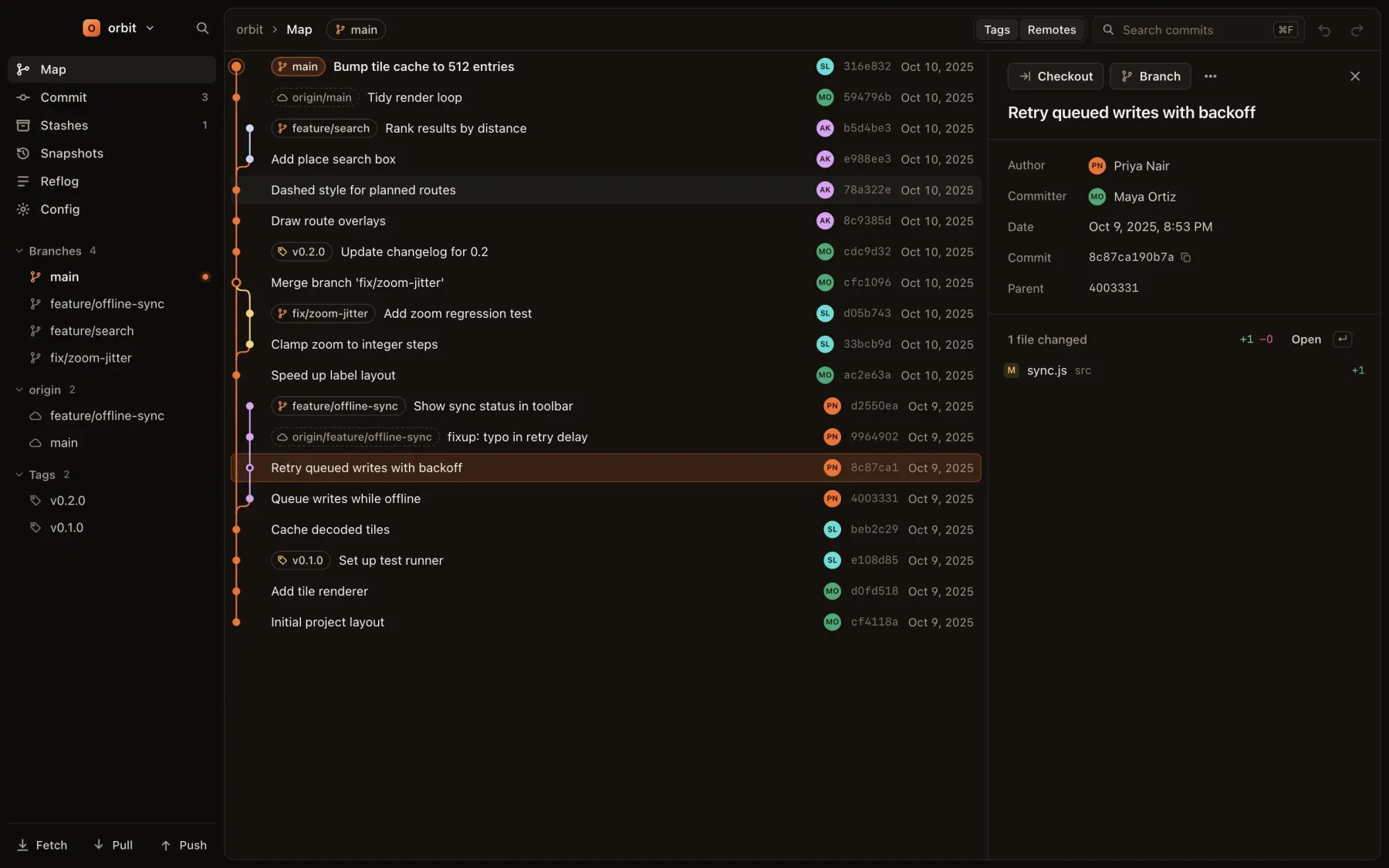1389x868 pixels.
Task: Collapse the origin remotes section
Action: coord(45,390)
